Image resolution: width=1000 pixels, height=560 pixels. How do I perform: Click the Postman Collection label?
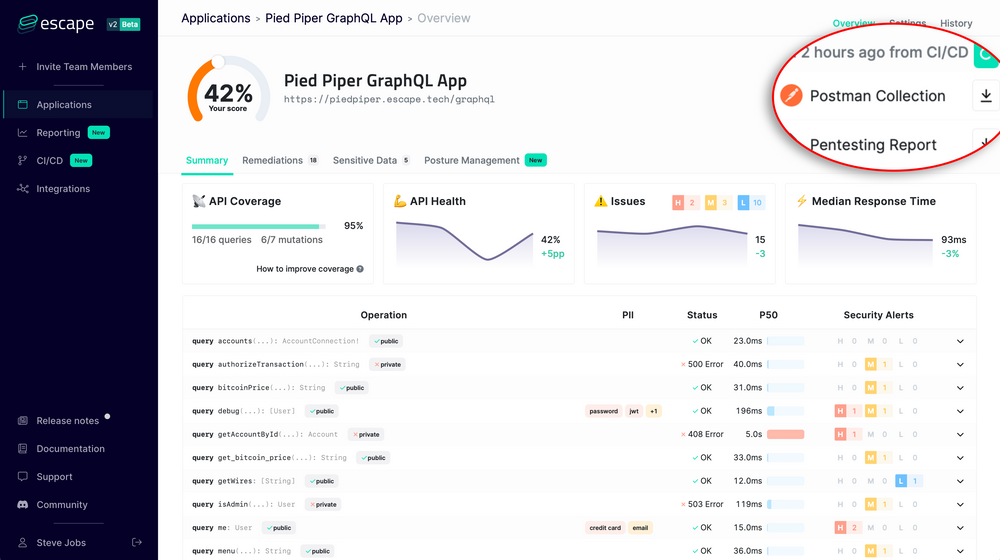tap(878, 96)
